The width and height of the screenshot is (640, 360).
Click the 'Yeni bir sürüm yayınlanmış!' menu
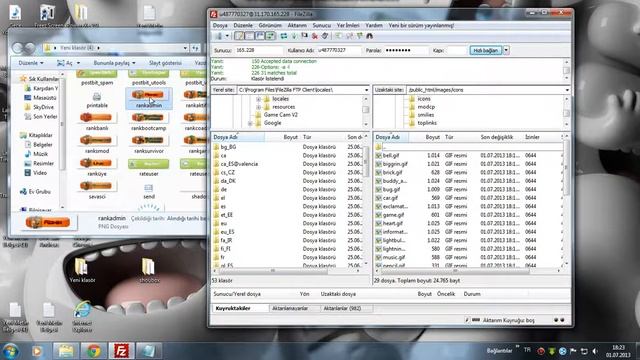coord(421,25)
